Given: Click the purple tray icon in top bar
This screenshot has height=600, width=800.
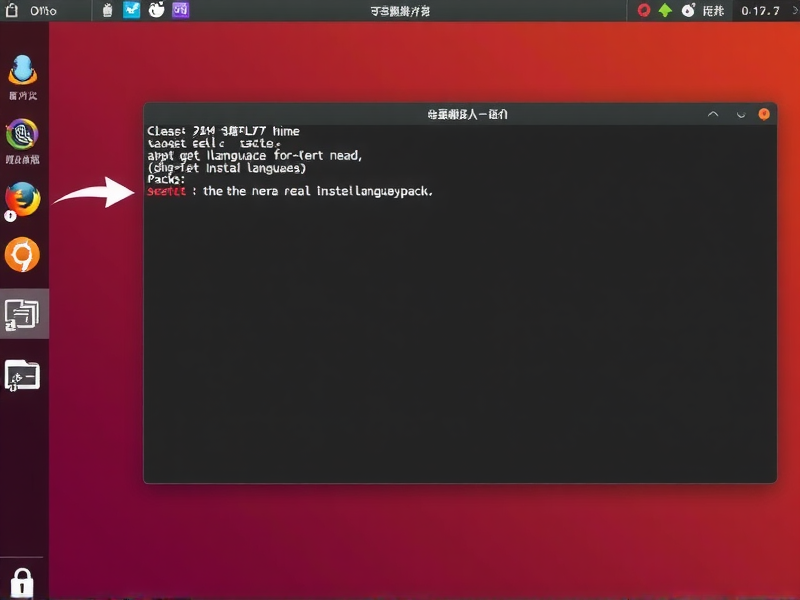Looking at the screenshot, I should (179, 11).
